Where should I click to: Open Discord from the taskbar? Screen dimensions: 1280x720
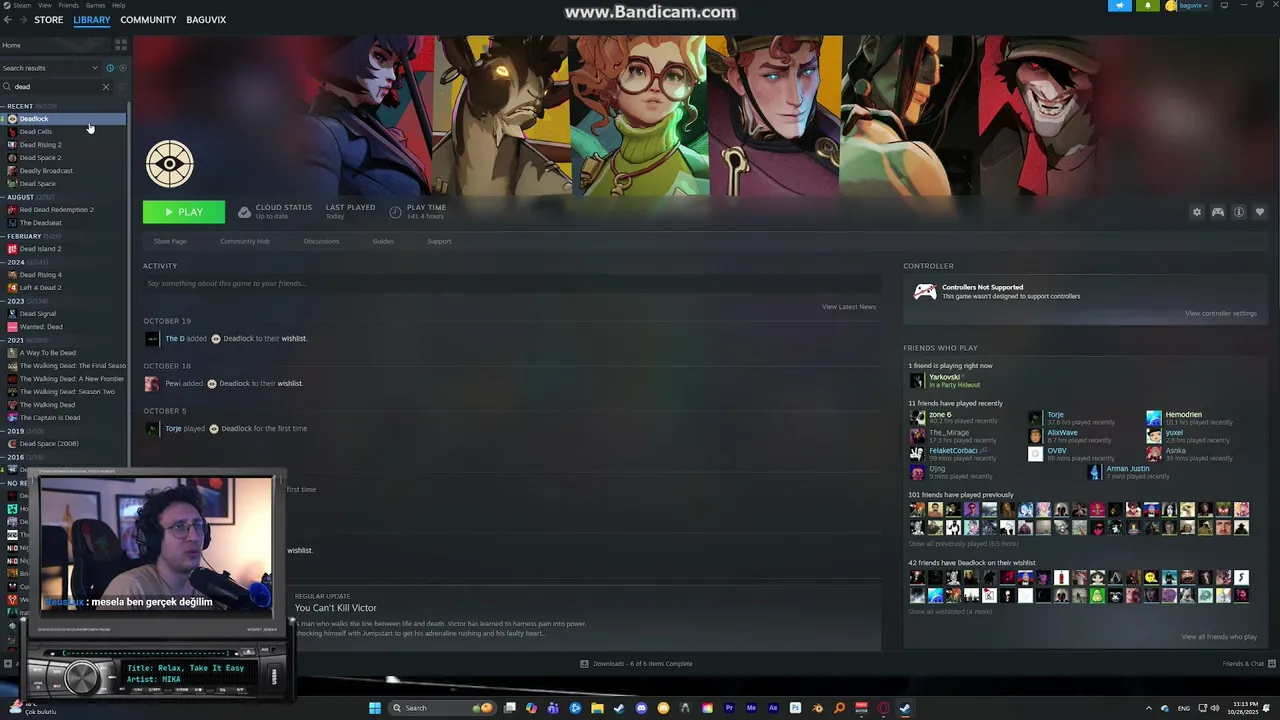pyautogui.click(x=641, y=708)
